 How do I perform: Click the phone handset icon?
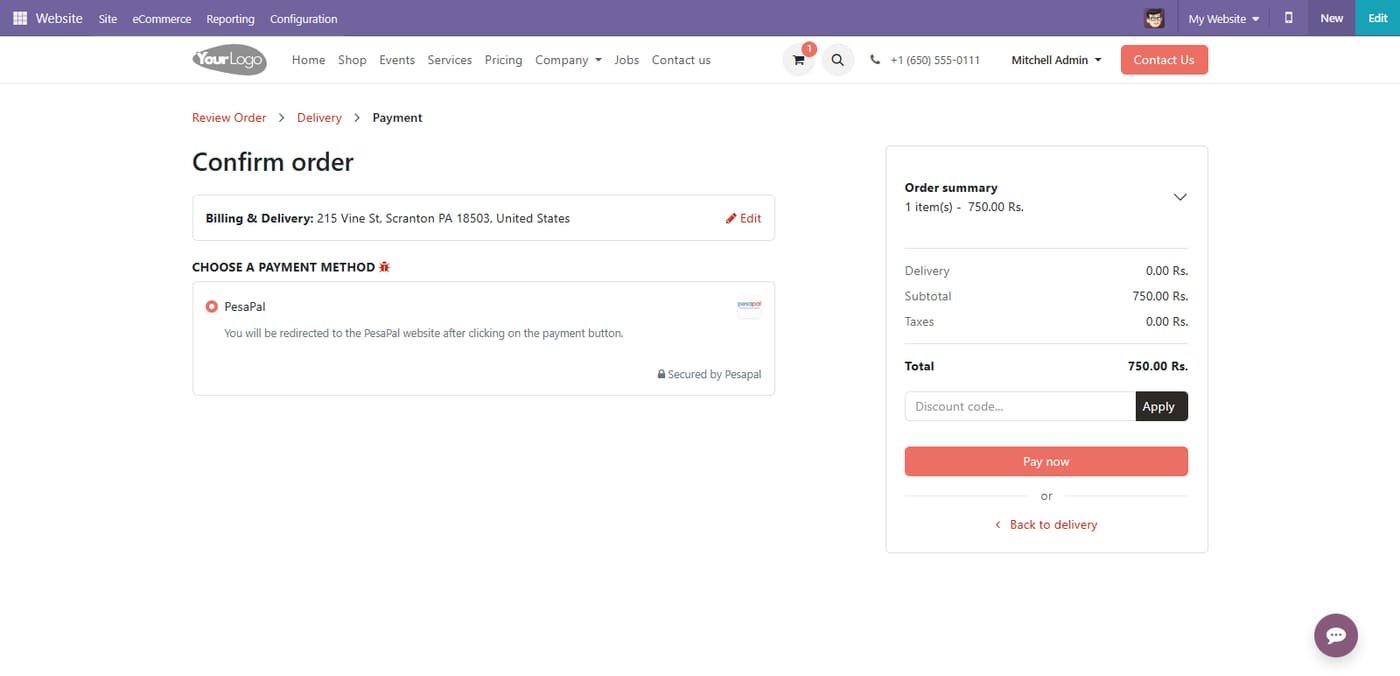pyautogui.click(x=875, y=60)
